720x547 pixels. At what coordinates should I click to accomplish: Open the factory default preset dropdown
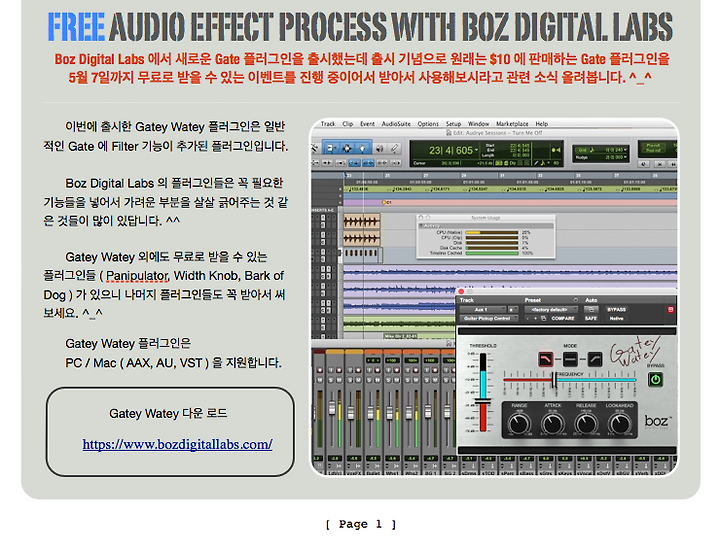tap(551, 310)
